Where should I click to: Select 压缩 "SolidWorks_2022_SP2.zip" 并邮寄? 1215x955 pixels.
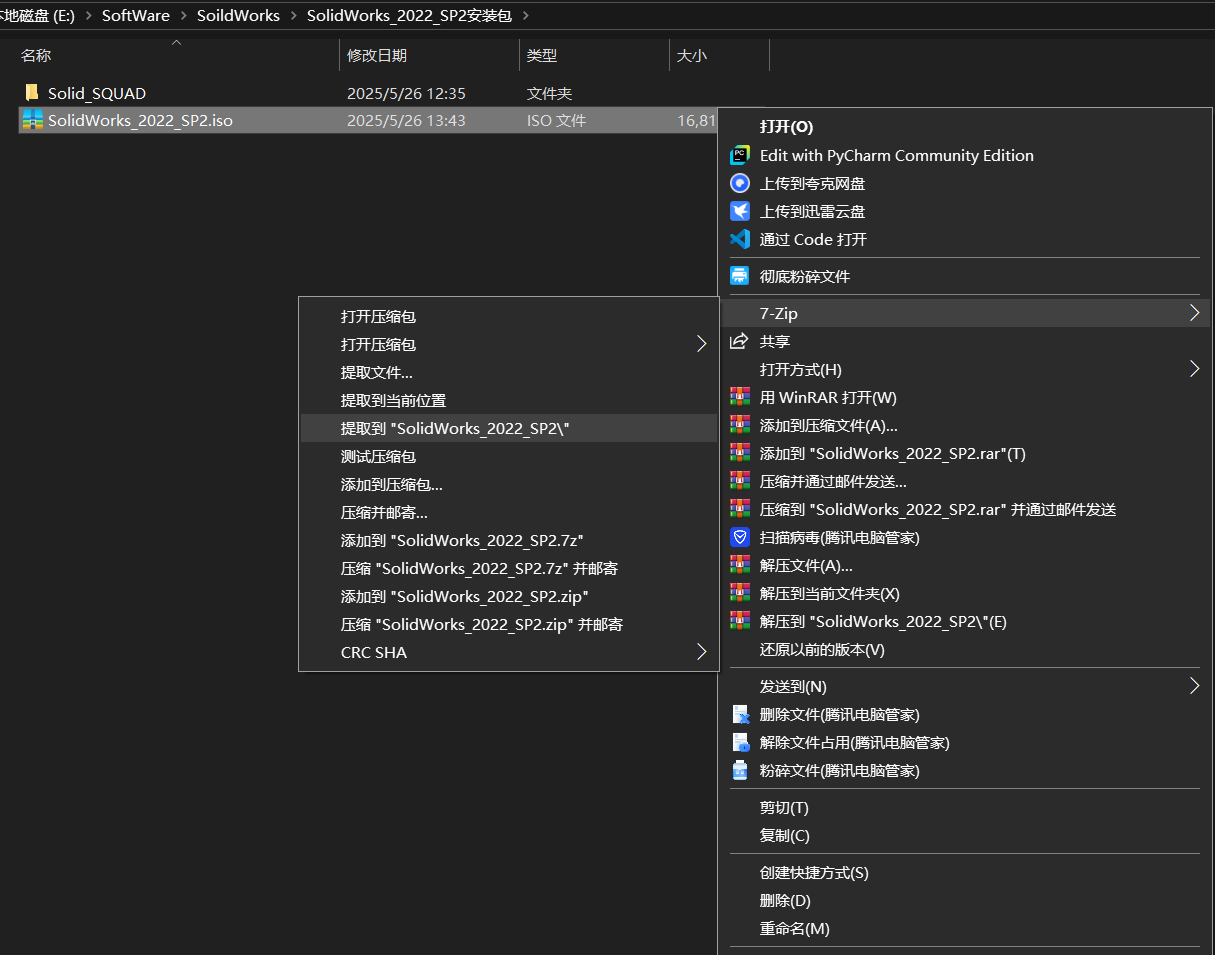[x=509, y=624]
